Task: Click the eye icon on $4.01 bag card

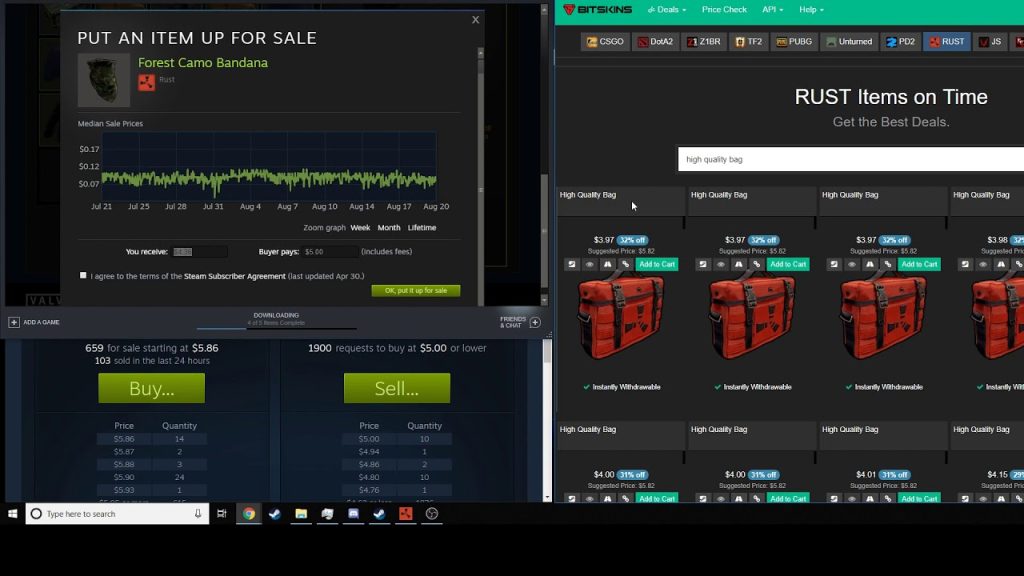Action: (852, 499)
